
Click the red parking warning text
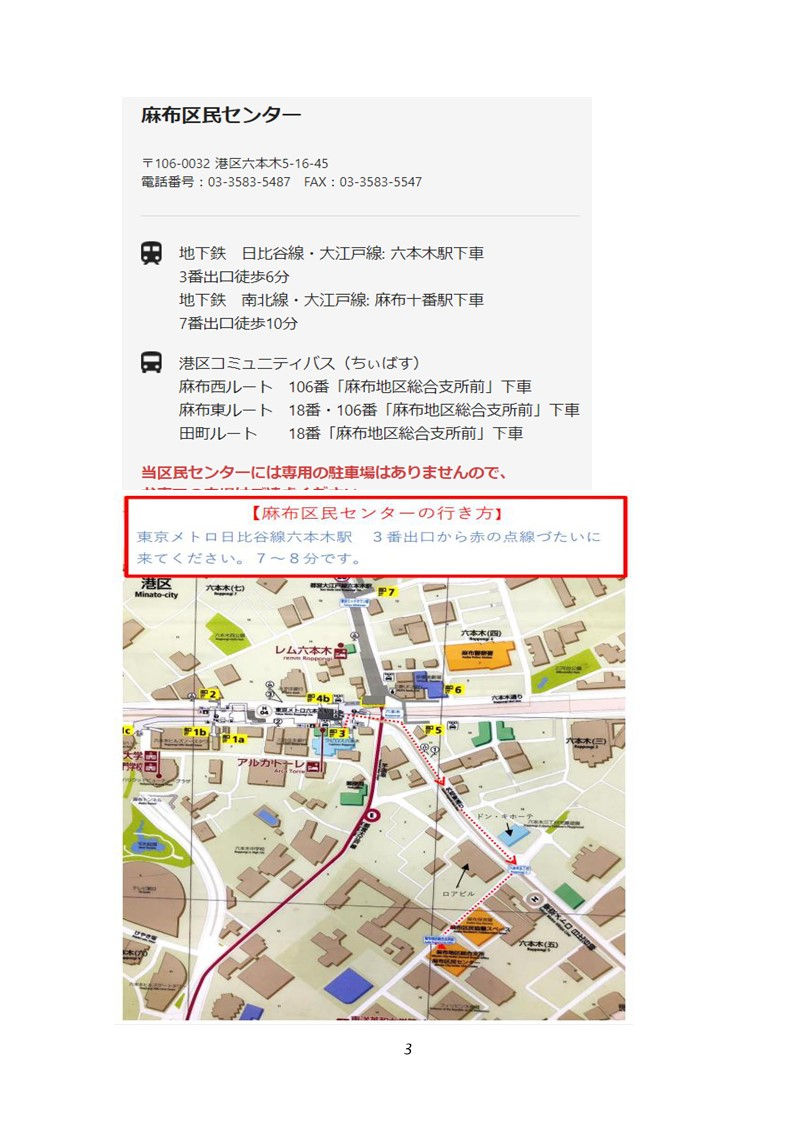(324, 473)
